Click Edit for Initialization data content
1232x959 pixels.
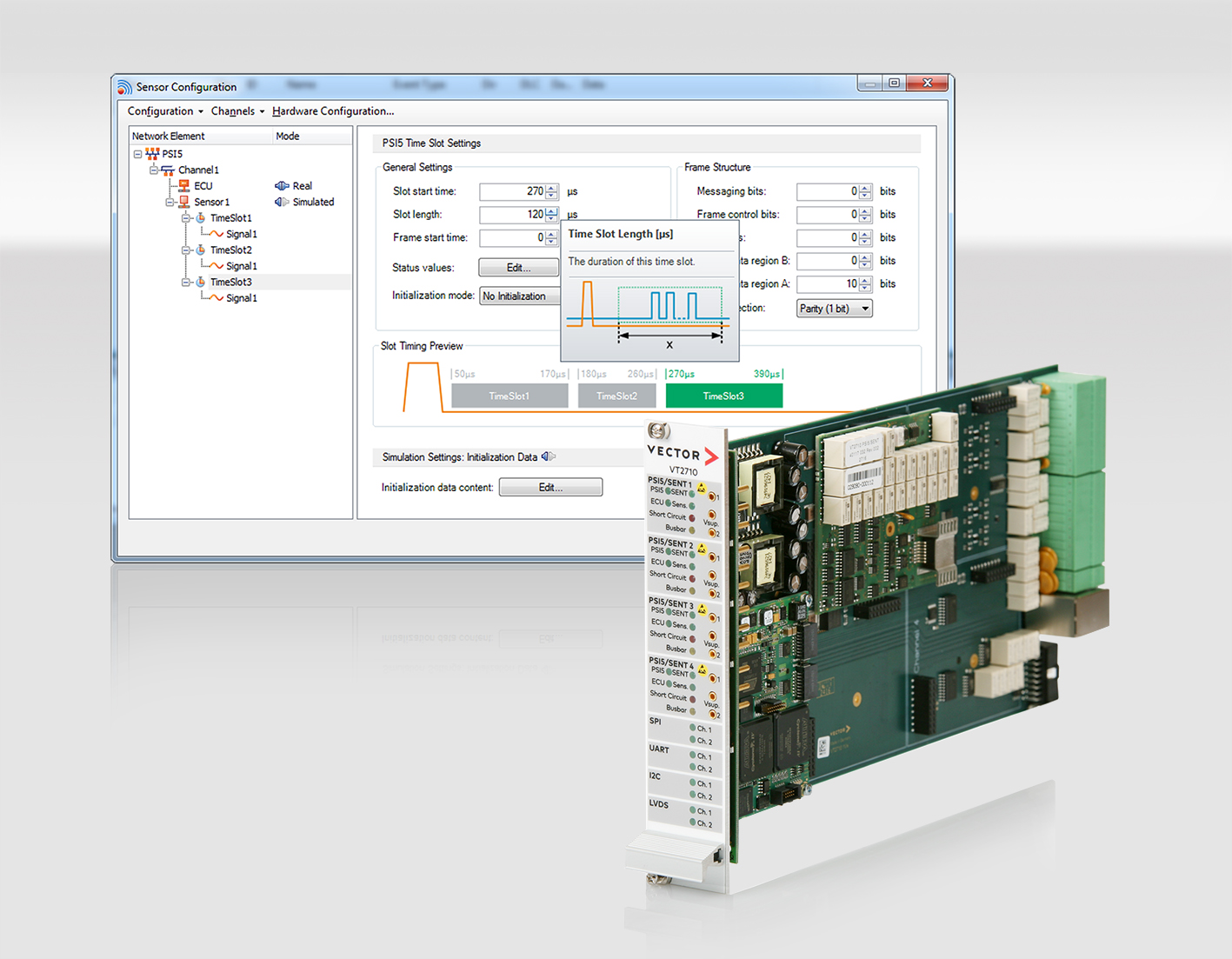549,487
